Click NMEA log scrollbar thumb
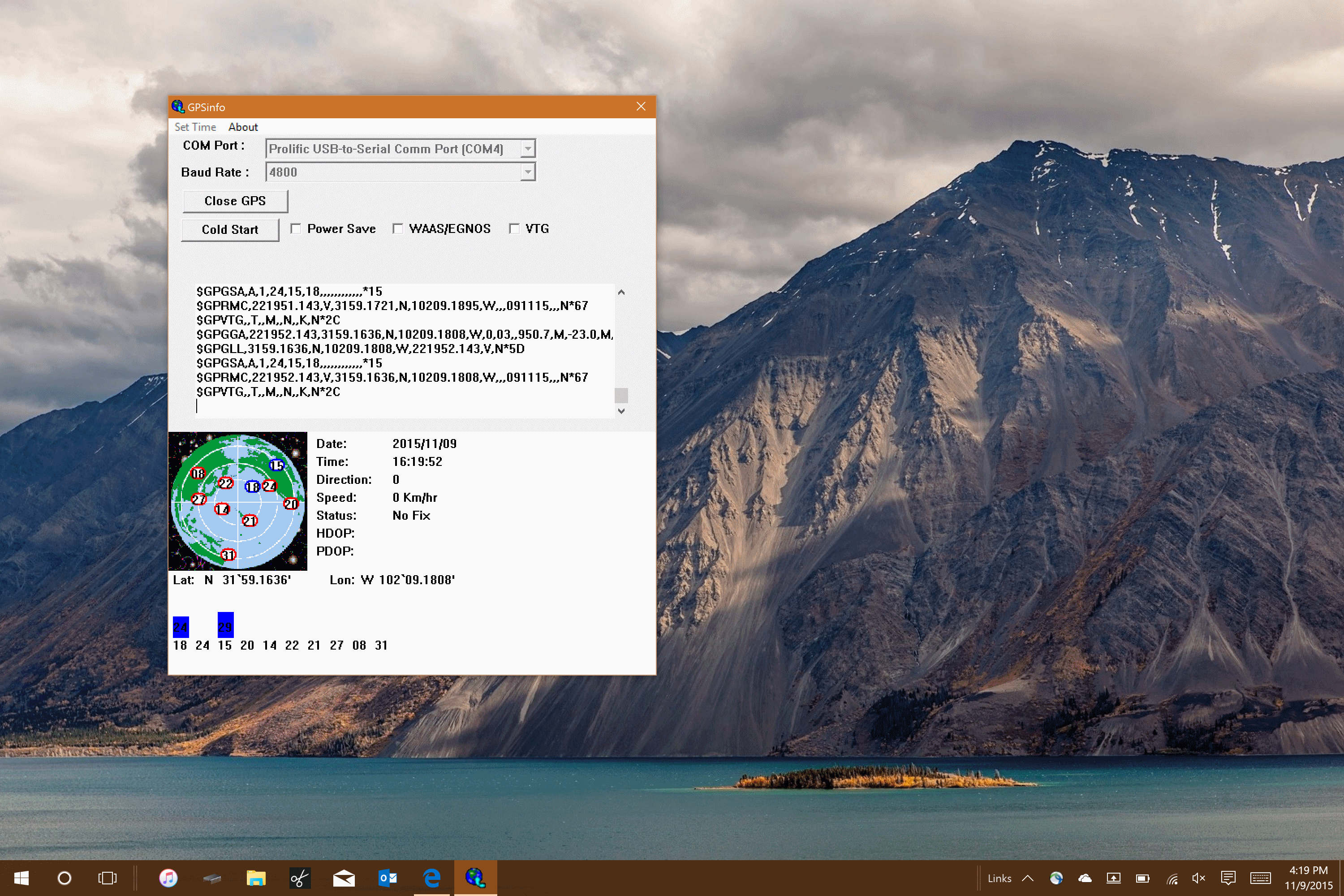 (x=621, y=396)
